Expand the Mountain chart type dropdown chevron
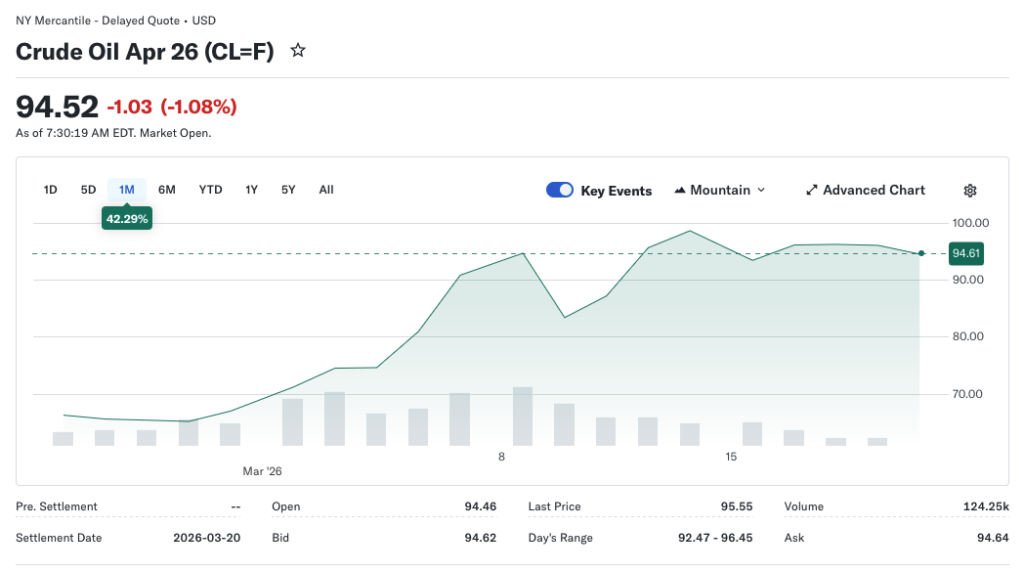The width and height of the screenshot is (1024, 571). 761,190
